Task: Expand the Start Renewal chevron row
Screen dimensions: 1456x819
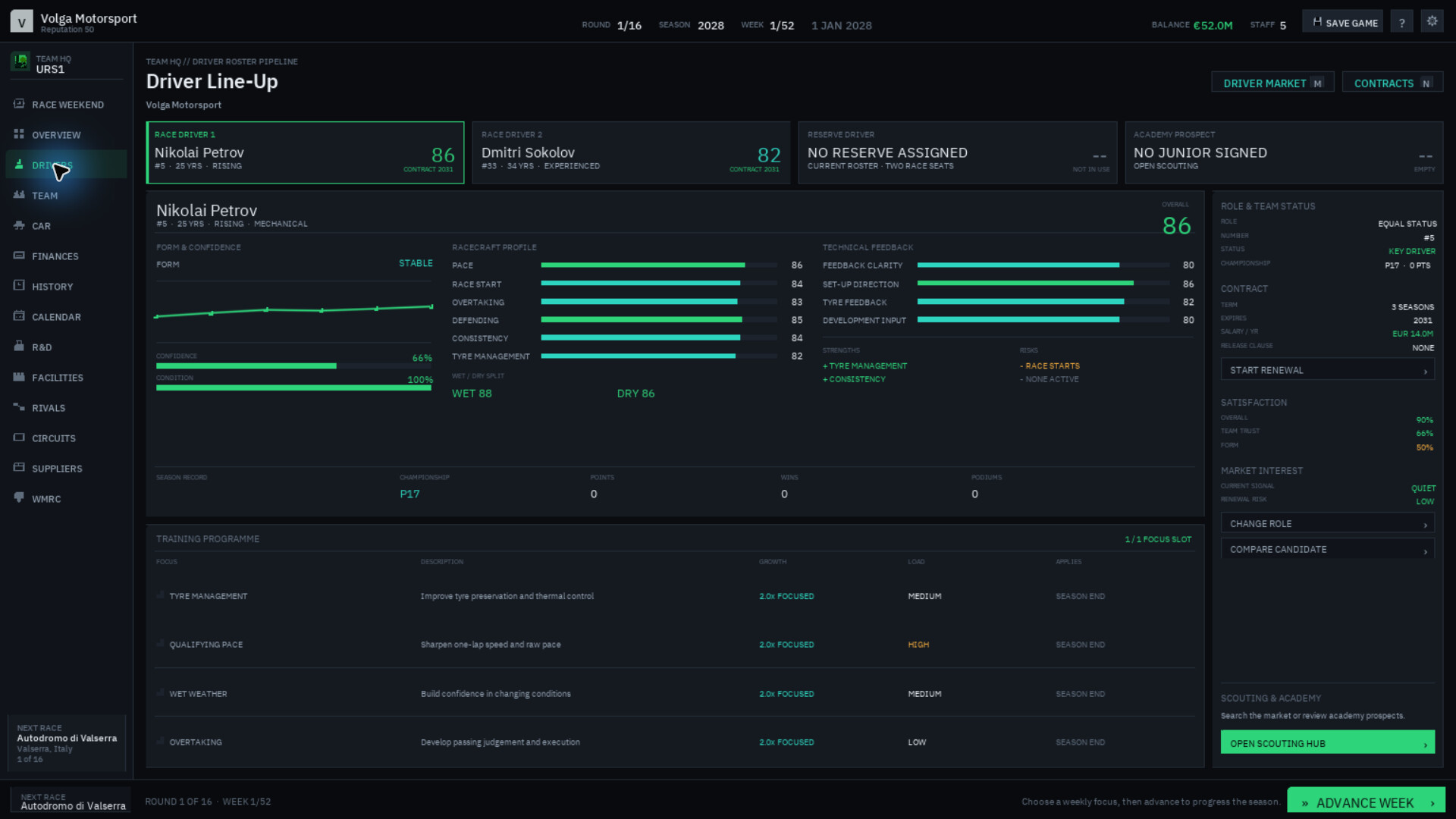Action: click(1327, 370)
